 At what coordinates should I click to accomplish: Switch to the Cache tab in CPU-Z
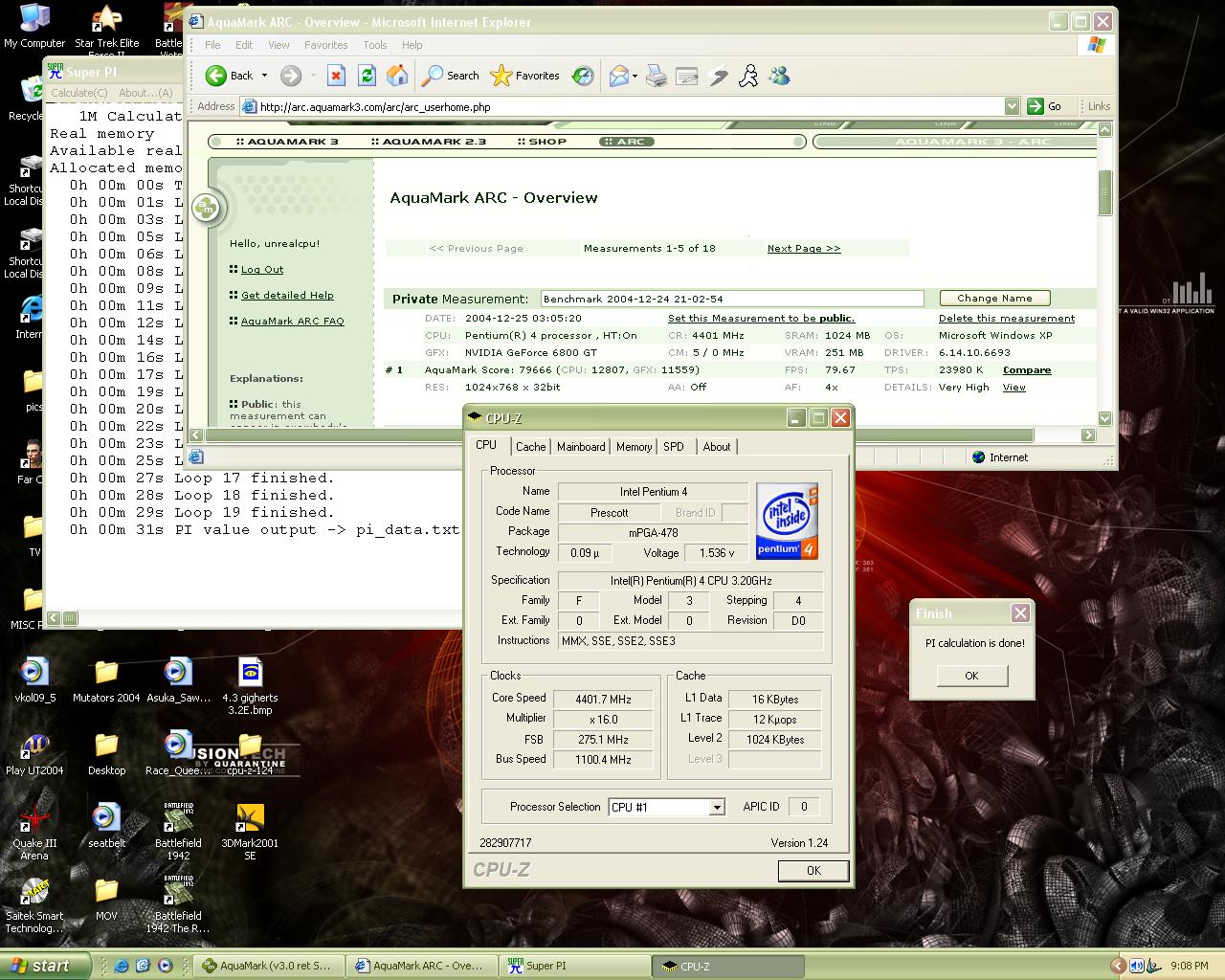point(530,447)
